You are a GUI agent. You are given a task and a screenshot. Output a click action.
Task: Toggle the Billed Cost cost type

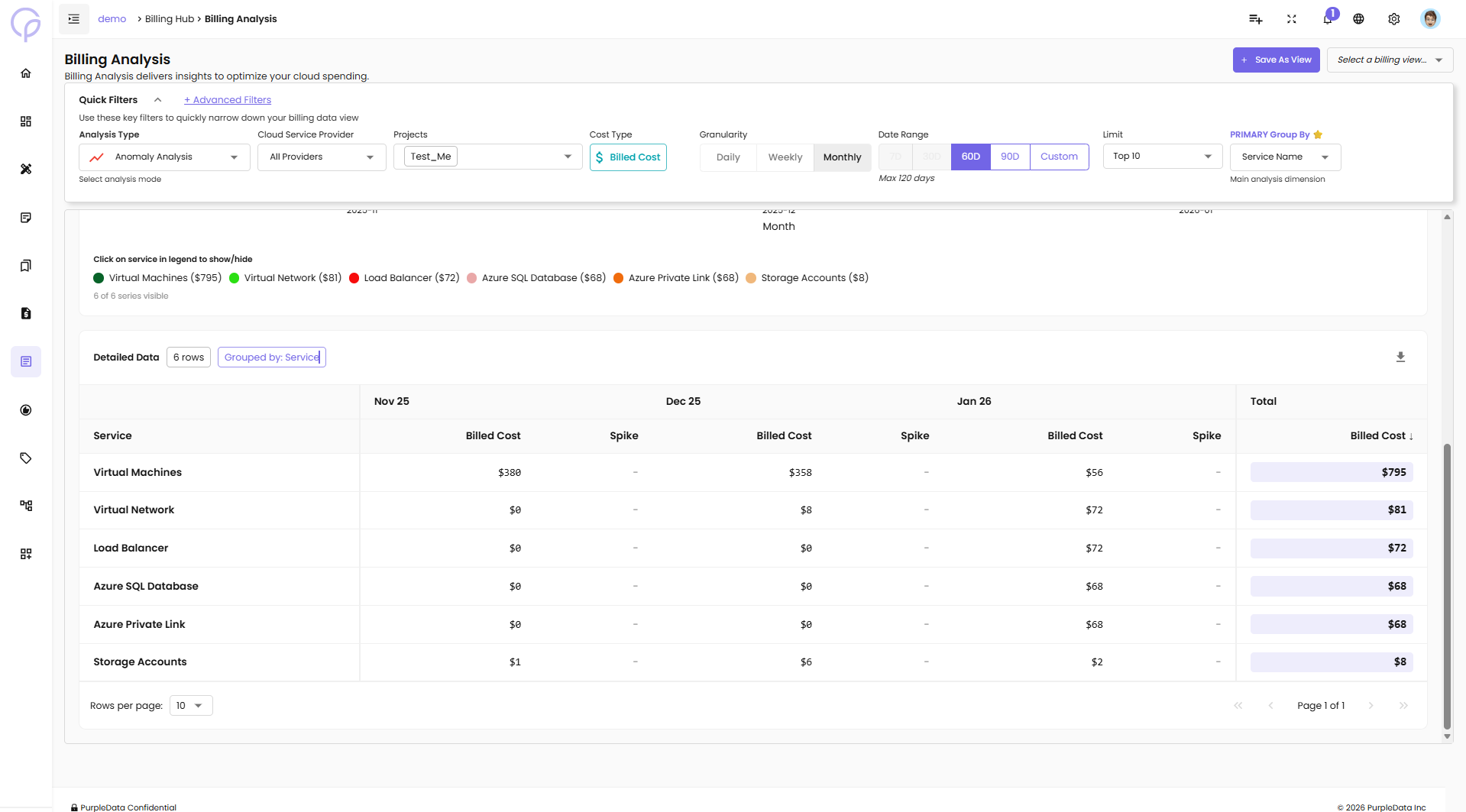click(627, 157)
